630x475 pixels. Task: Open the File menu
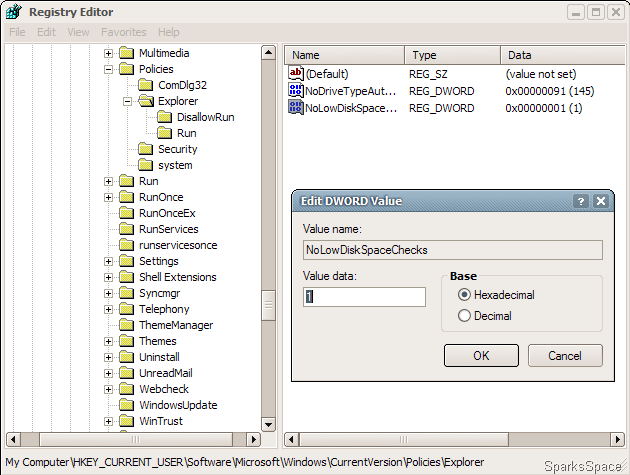(17, 32)
